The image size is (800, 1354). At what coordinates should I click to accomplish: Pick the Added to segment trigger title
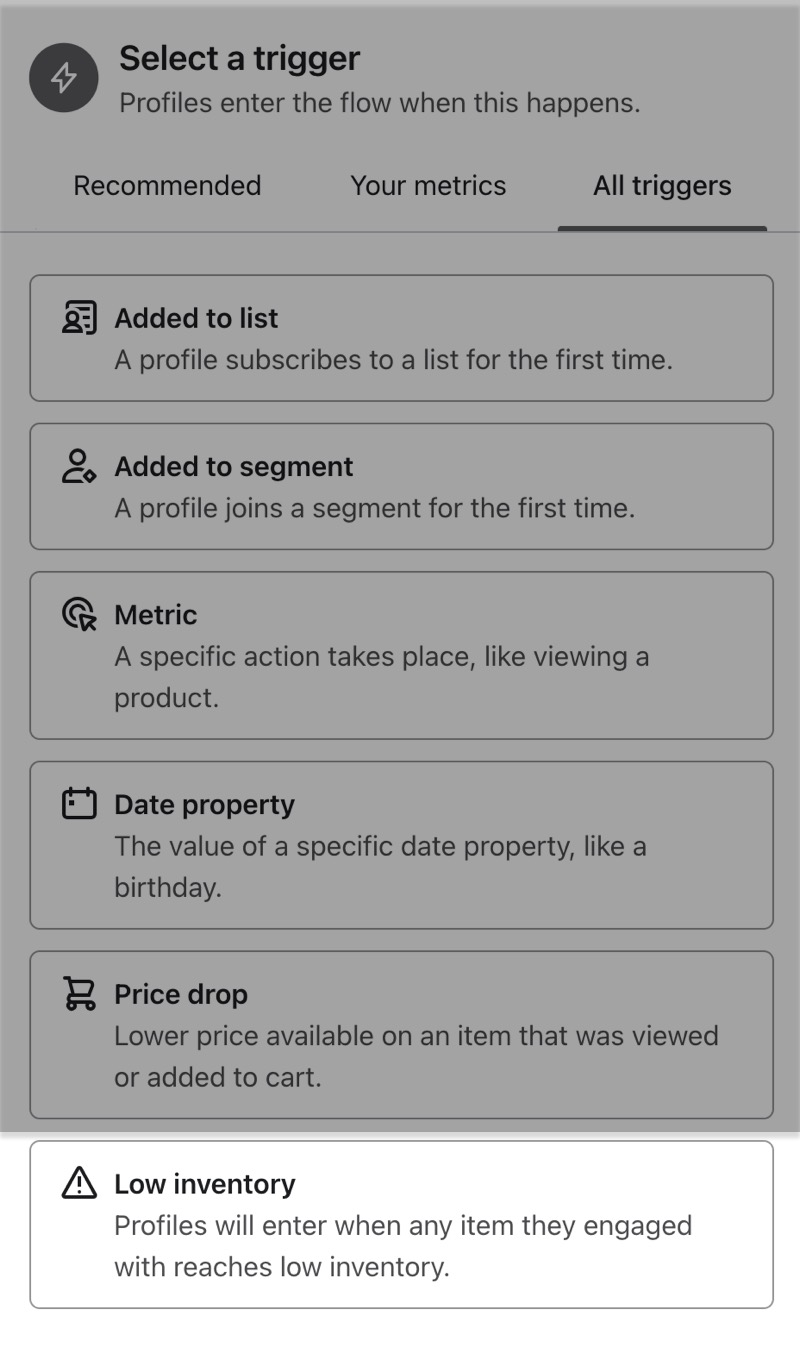(234, 466)
